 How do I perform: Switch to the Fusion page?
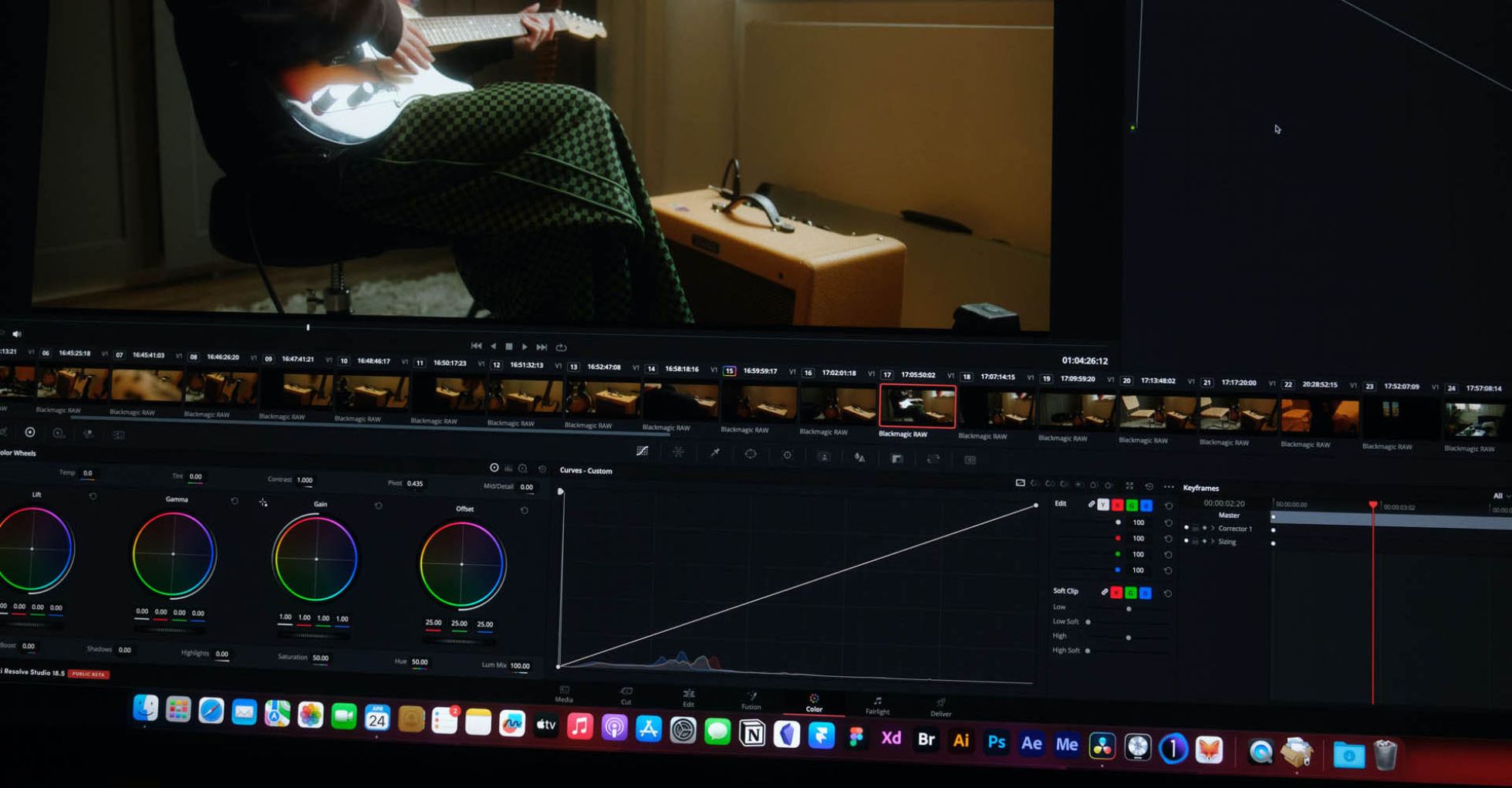751,701
